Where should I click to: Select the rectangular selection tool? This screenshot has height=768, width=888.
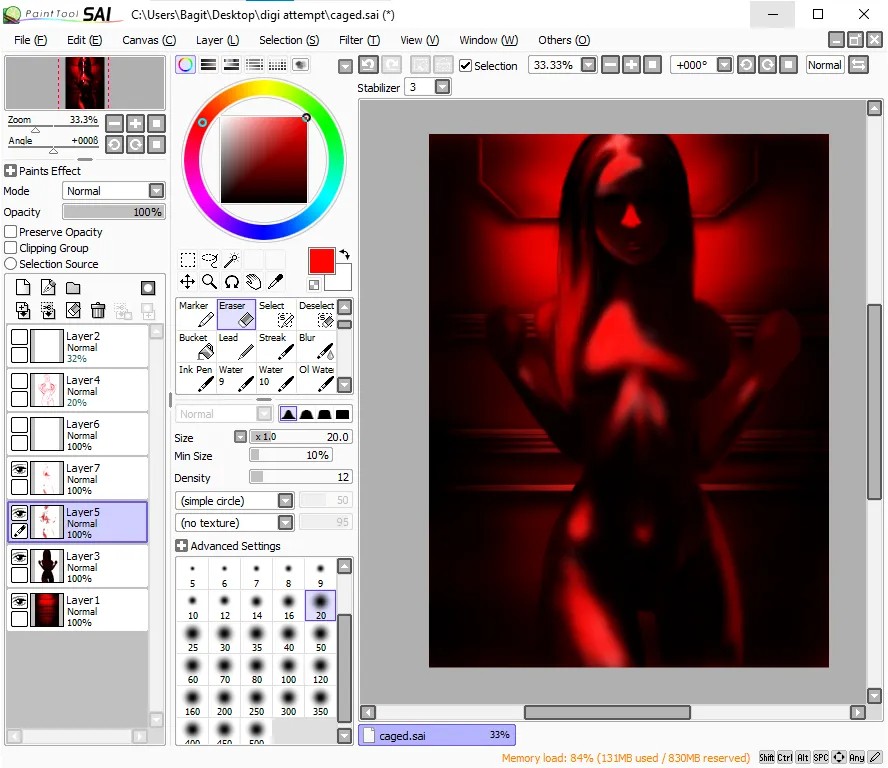pyautogui.click(x=187, y=260)
